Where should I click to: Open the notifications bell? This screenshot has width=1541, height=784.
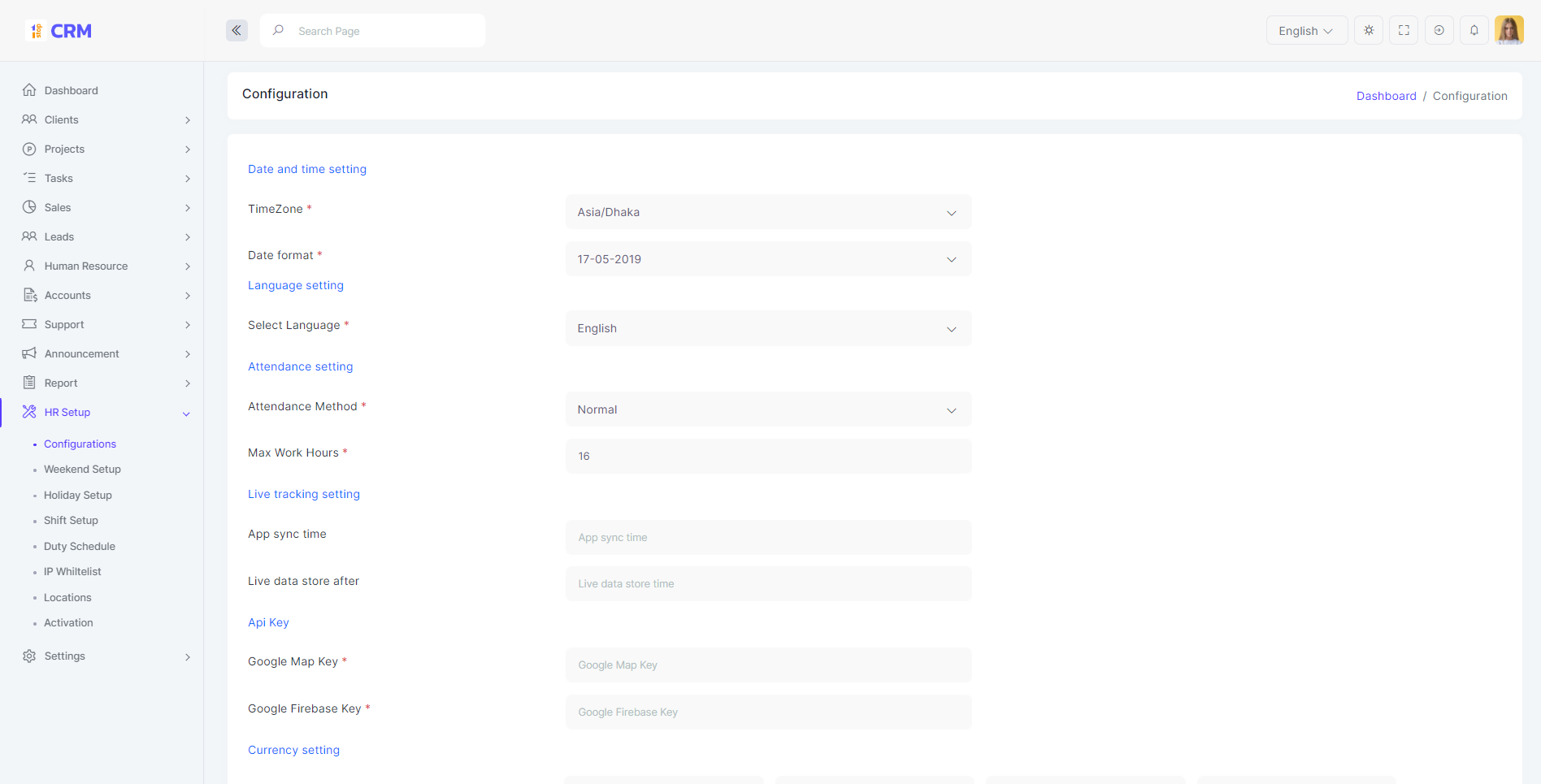point(1474,31)
